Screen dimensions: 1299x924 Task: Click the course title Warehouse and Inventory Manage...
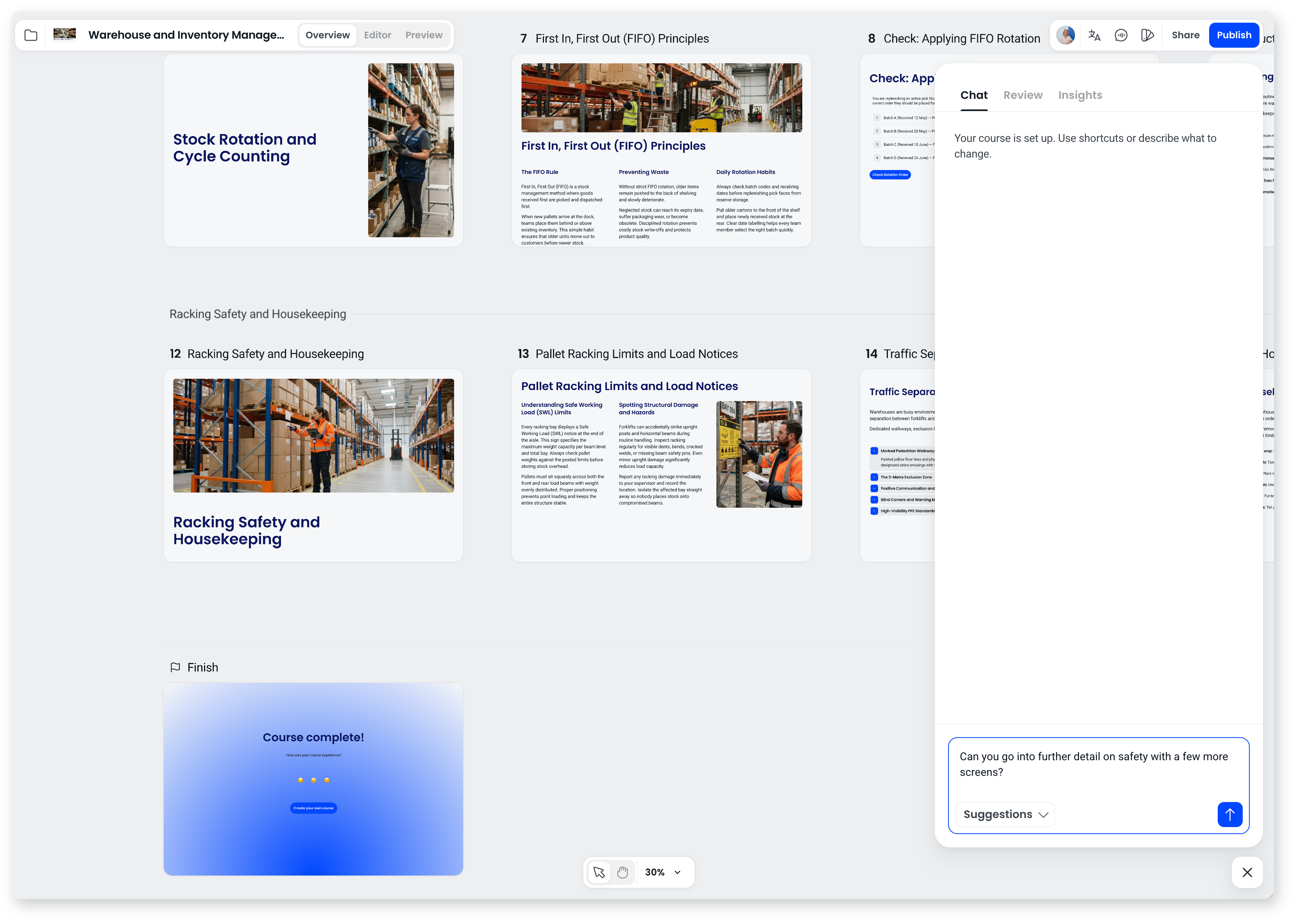(186, 35)
